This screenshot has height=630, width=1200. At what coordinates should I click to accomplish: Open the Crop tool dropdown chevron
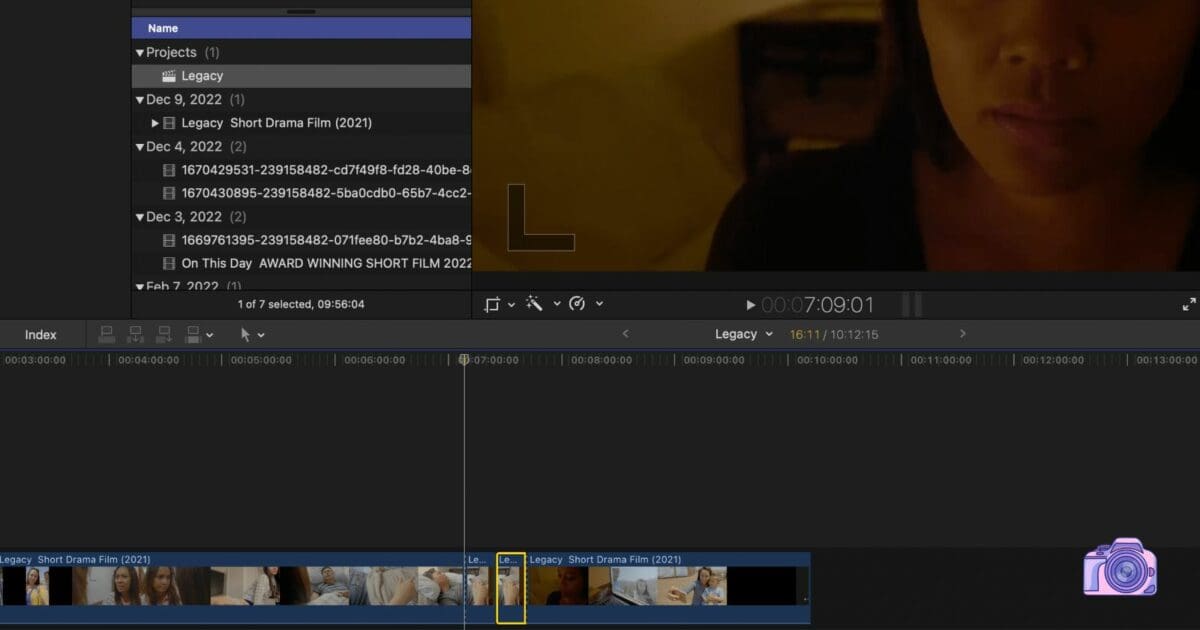click(x=512, y=304)
